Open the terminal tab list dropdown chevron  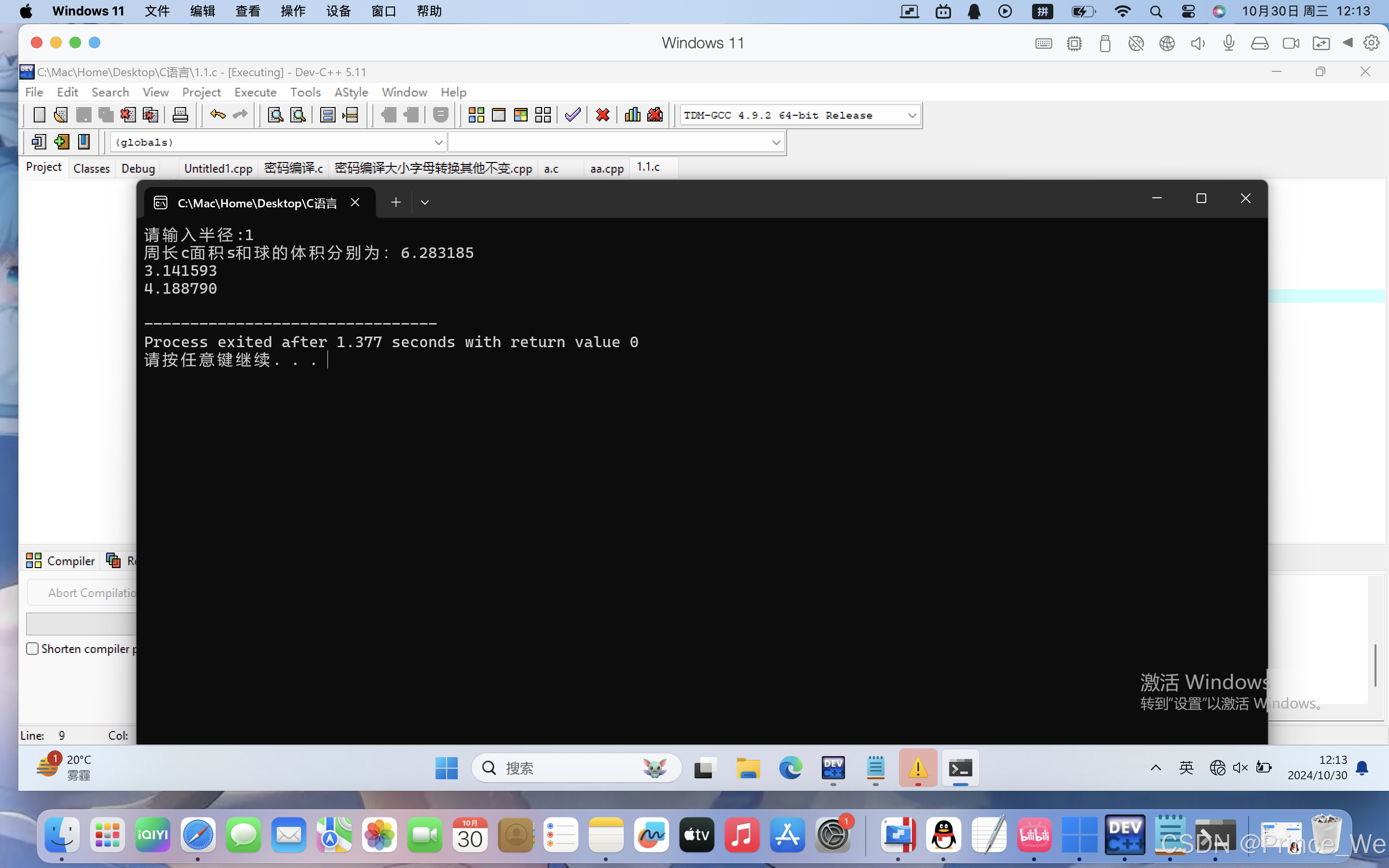(425, 202)
